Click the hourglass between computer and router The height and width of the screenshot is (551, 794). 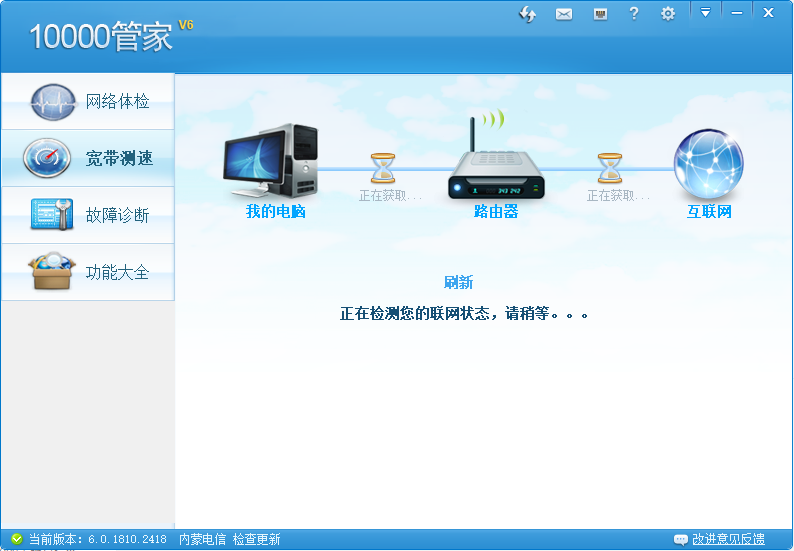point(383,168)
